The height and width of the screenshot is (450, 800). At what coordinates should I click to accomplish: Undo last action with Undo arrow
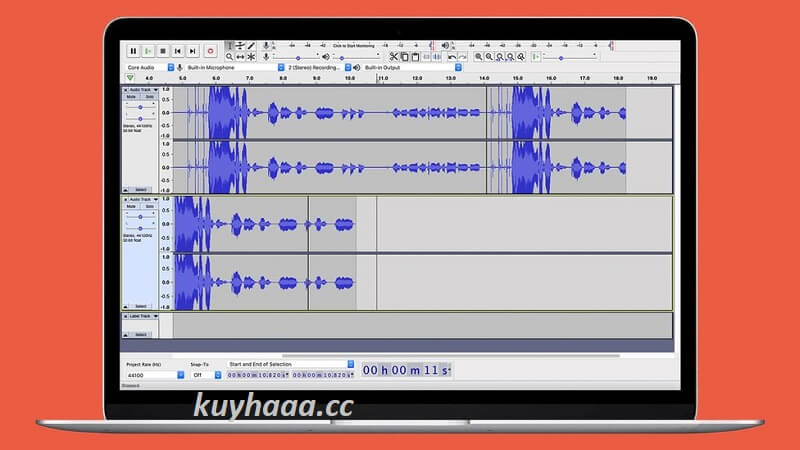click(452, 57)
